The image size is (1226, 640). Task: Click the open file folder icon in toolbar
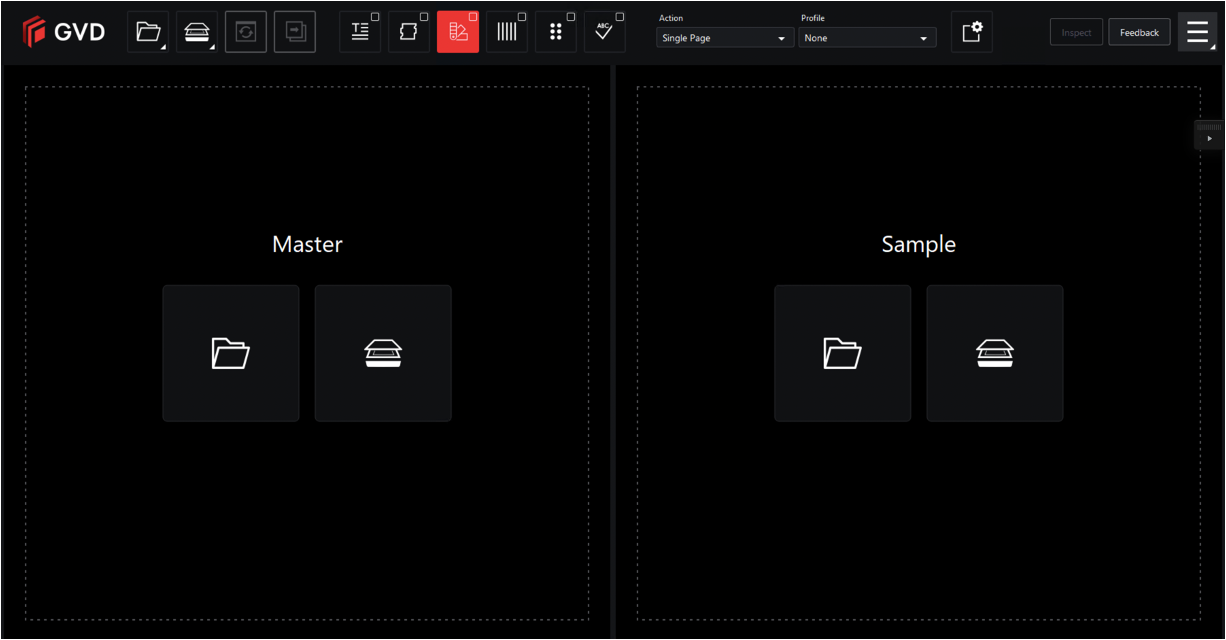[x=148, y=32]
